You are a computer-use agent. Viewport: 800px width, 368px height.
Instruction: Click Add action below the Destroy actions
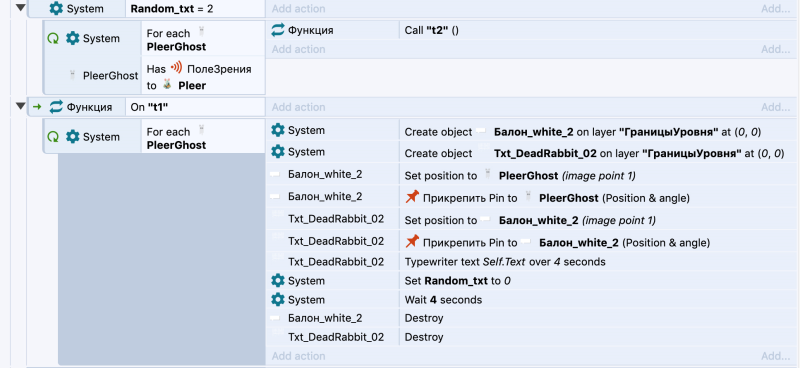(x=298, y=356)
